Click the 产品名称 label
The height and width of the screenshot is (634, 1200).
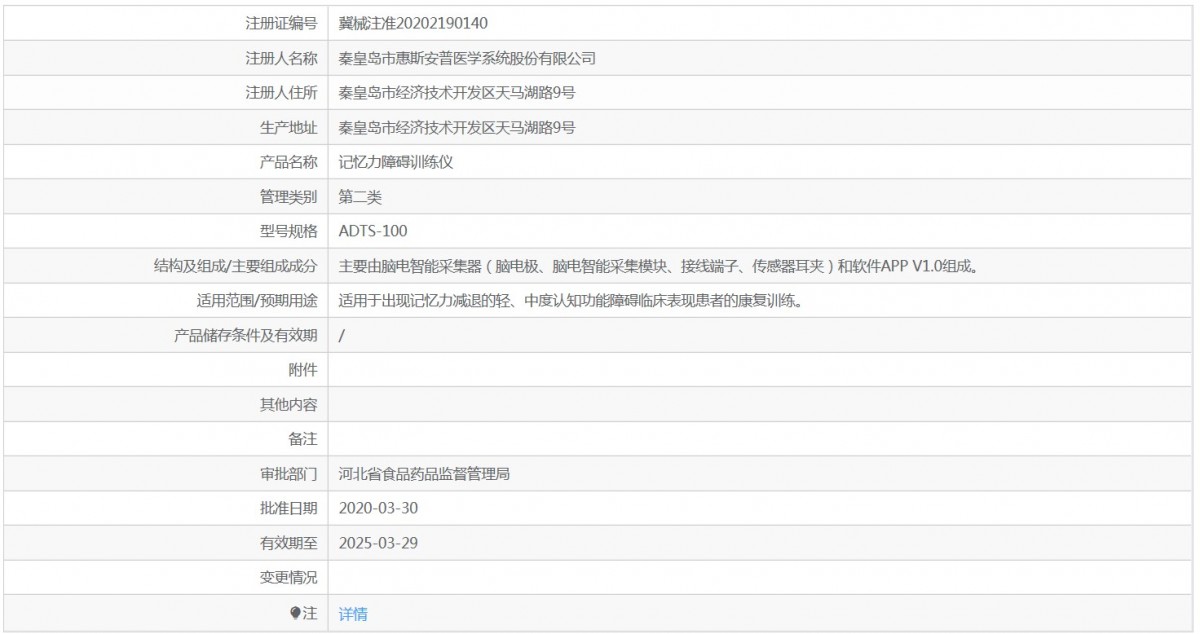(x=288, y=162)
